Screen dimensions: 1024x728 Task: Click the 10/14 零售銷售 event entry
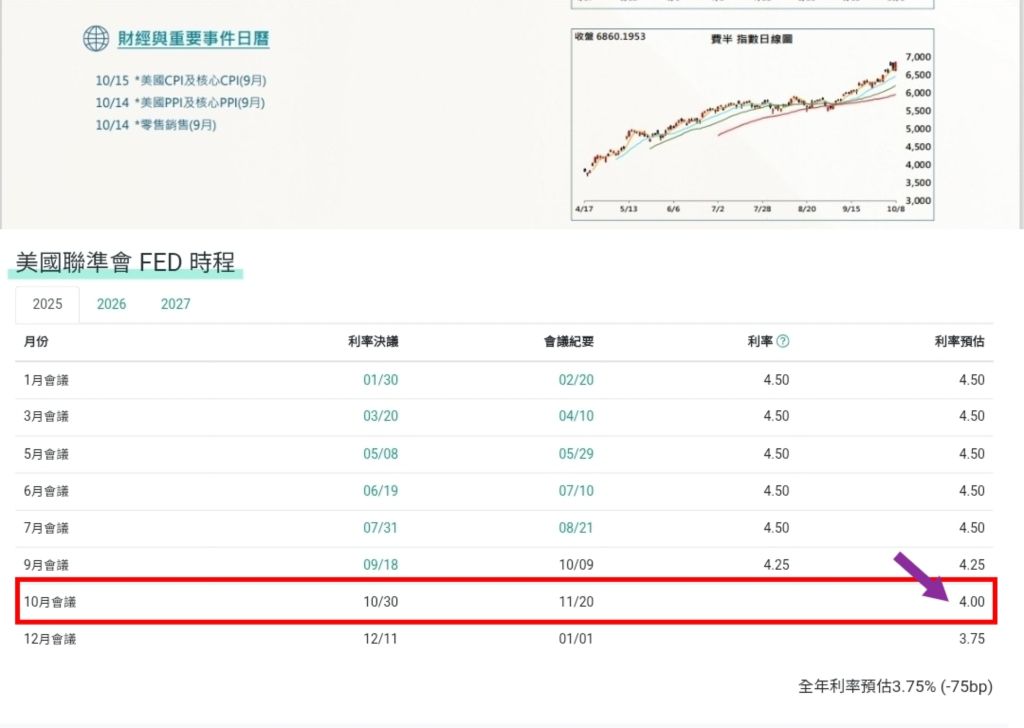[155, 125]
